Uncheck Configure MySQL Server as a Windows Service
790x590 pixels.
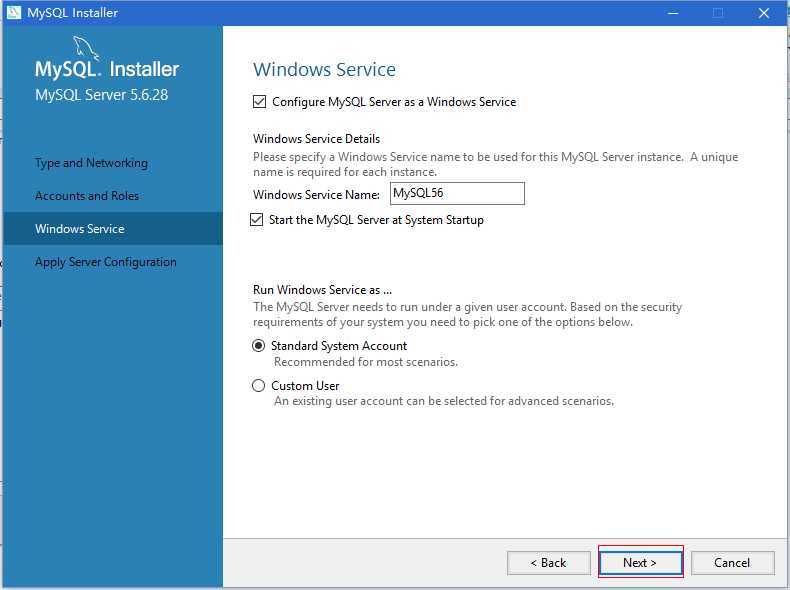tap(259, 102)
